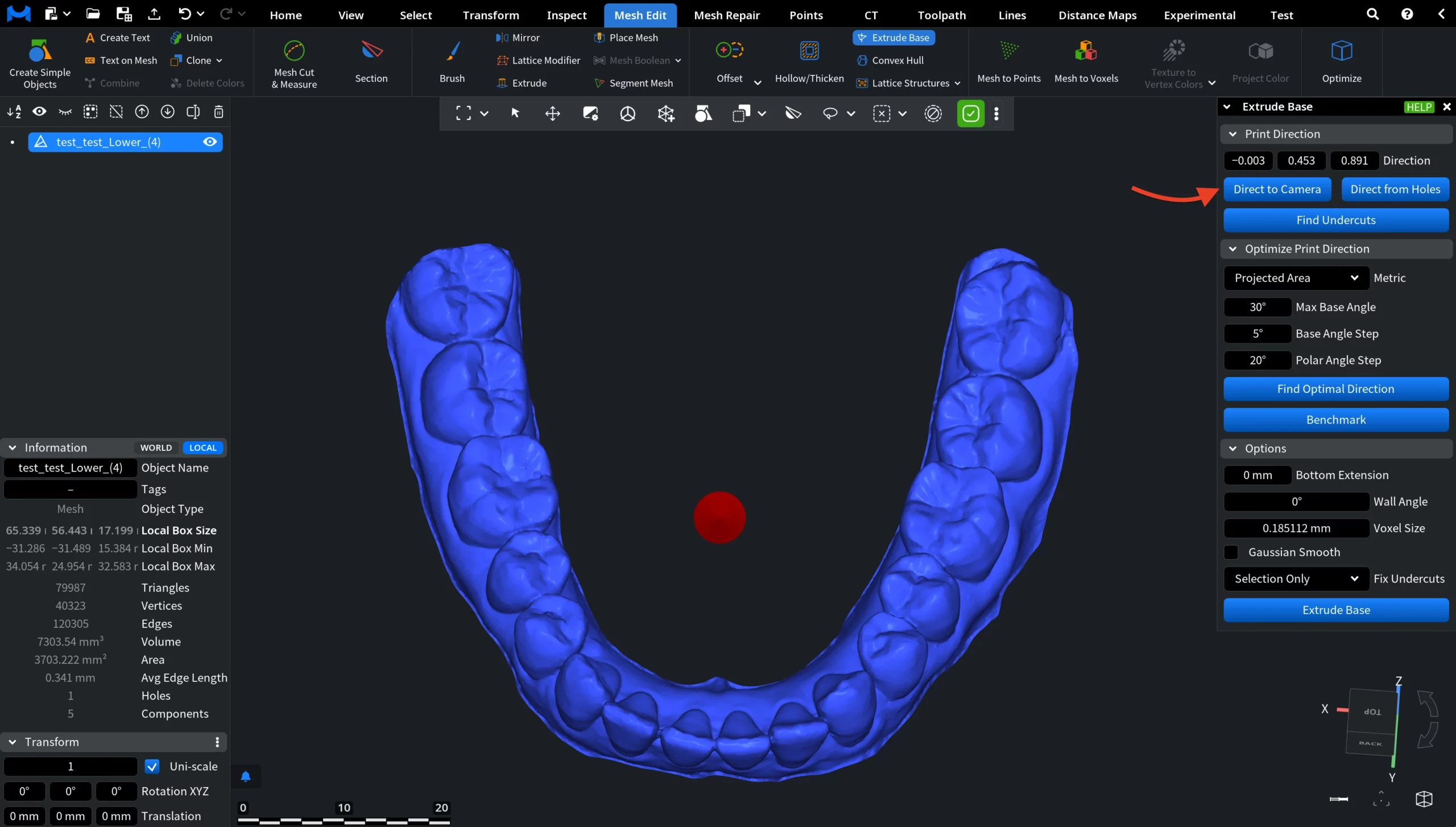Open the Hollow/Thicken tool
Image resolution: width=1456 pixels, height=827 pixels.
(x=809, y=51)
